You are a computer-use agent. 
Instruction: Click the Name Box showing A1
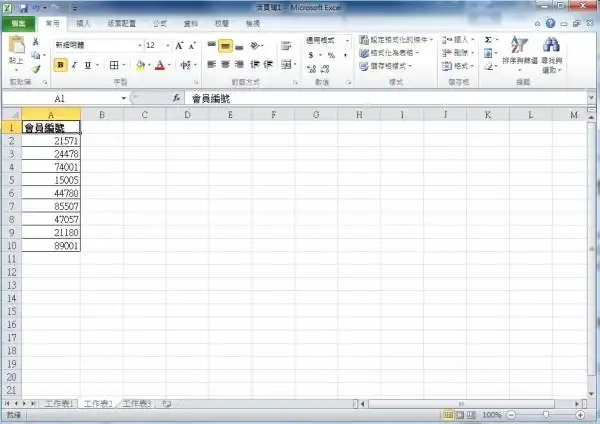click(x=60, y=99)
